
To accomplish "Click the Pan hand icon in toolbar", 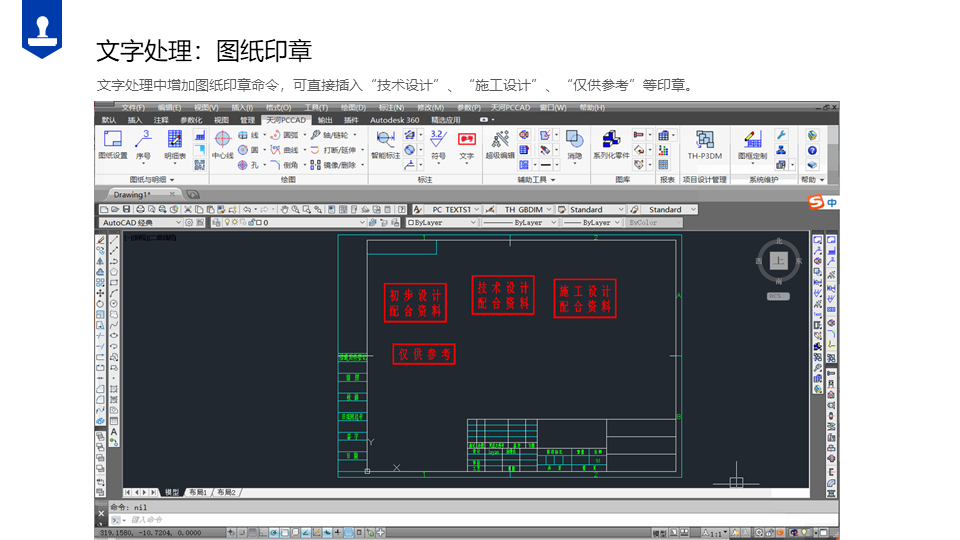I will (x=284, y=209).
